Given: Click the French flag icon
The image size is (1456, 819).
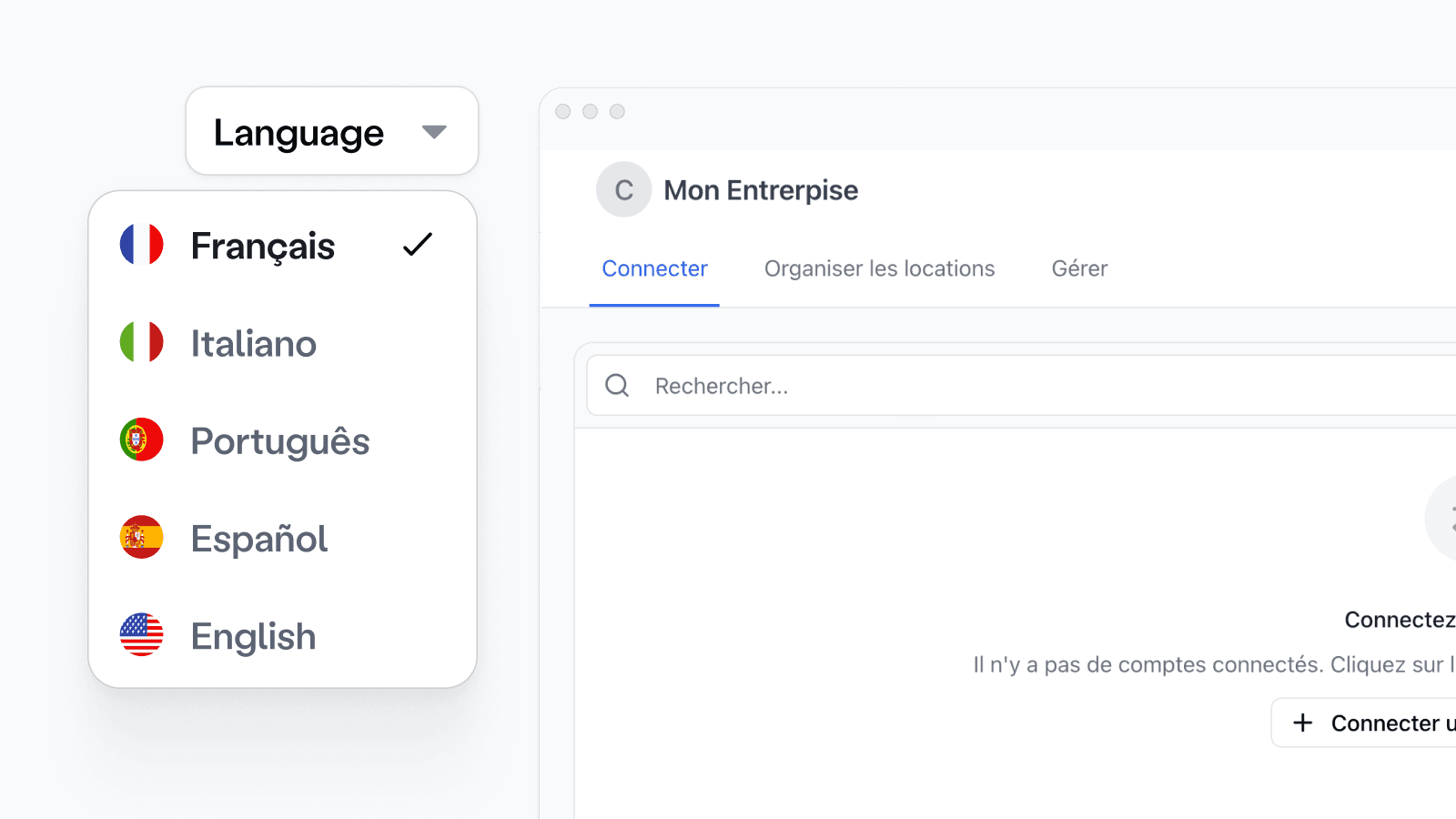Looking at the screenshot, I should pyautogui.click(x=142, y=245).
